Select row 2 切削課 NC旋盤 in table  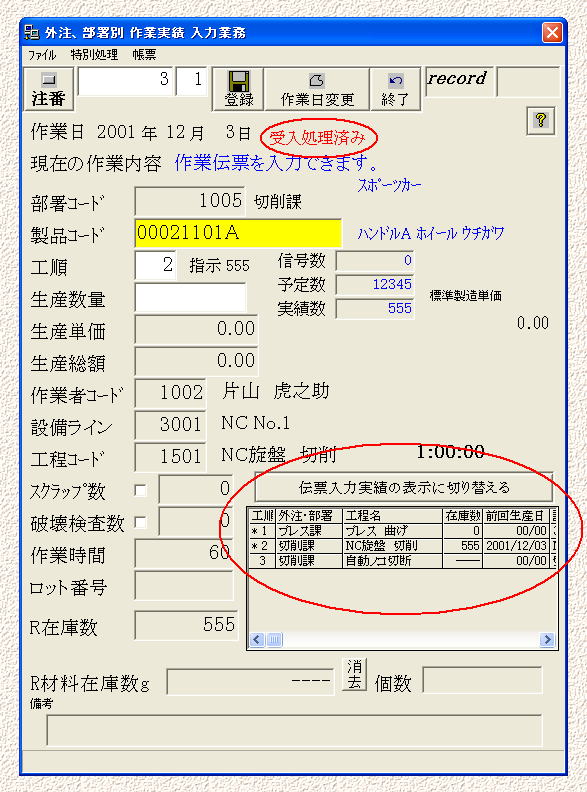pyautogui.click(x=403, y=546)
